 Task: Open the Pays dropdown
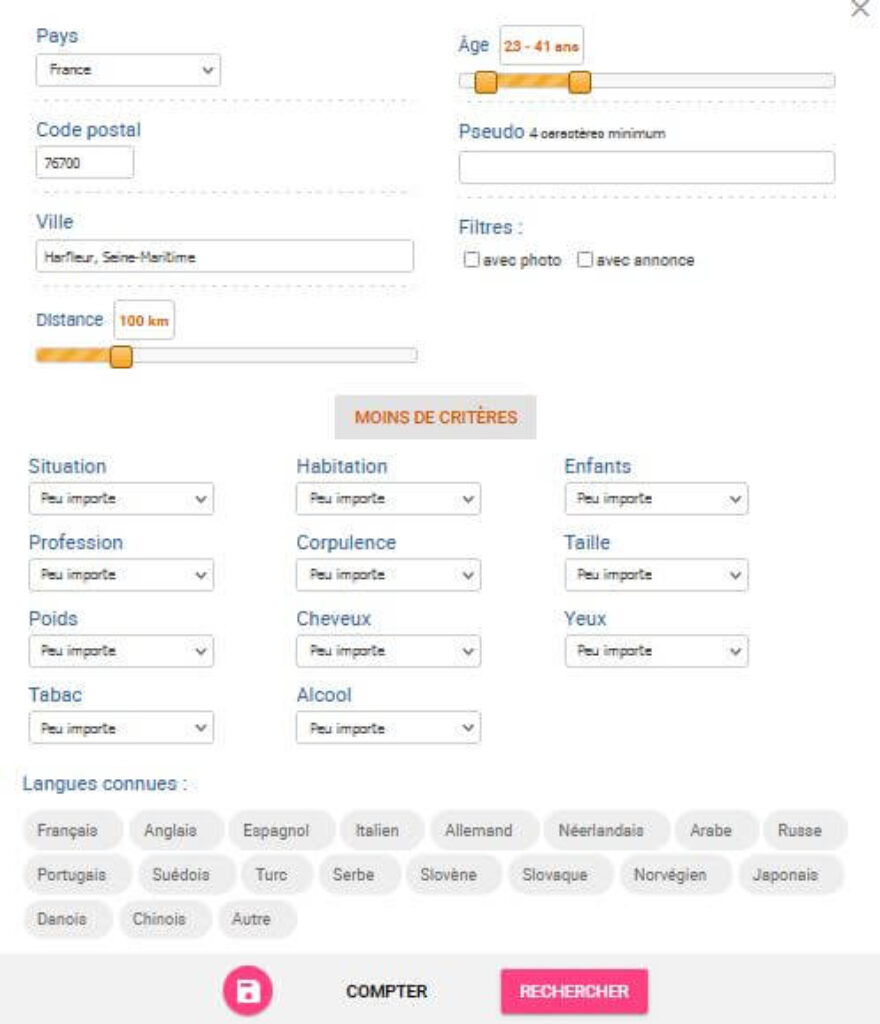(126, 70)
